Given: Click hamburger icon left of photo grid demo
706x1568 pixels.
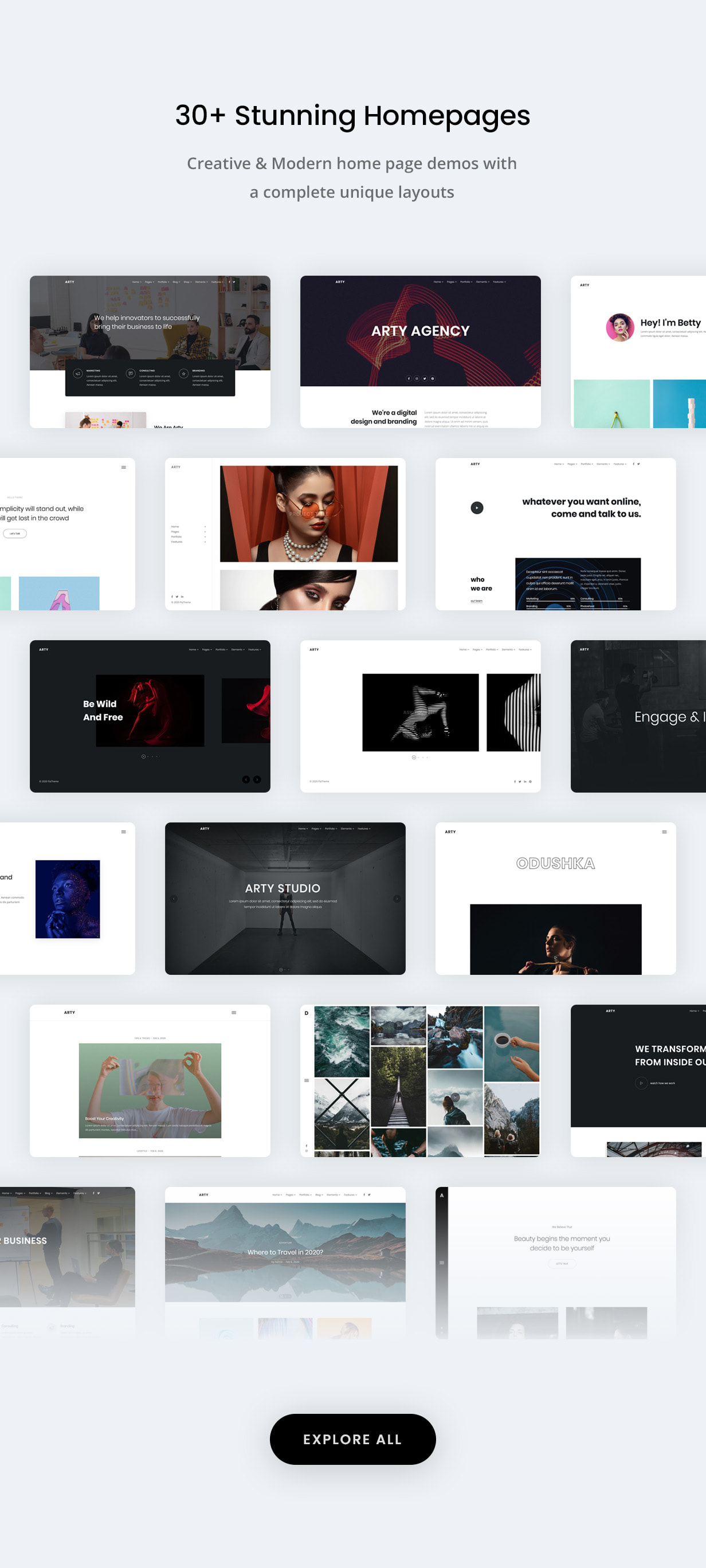Looking at the screenshot, I should pos(306,1080).
